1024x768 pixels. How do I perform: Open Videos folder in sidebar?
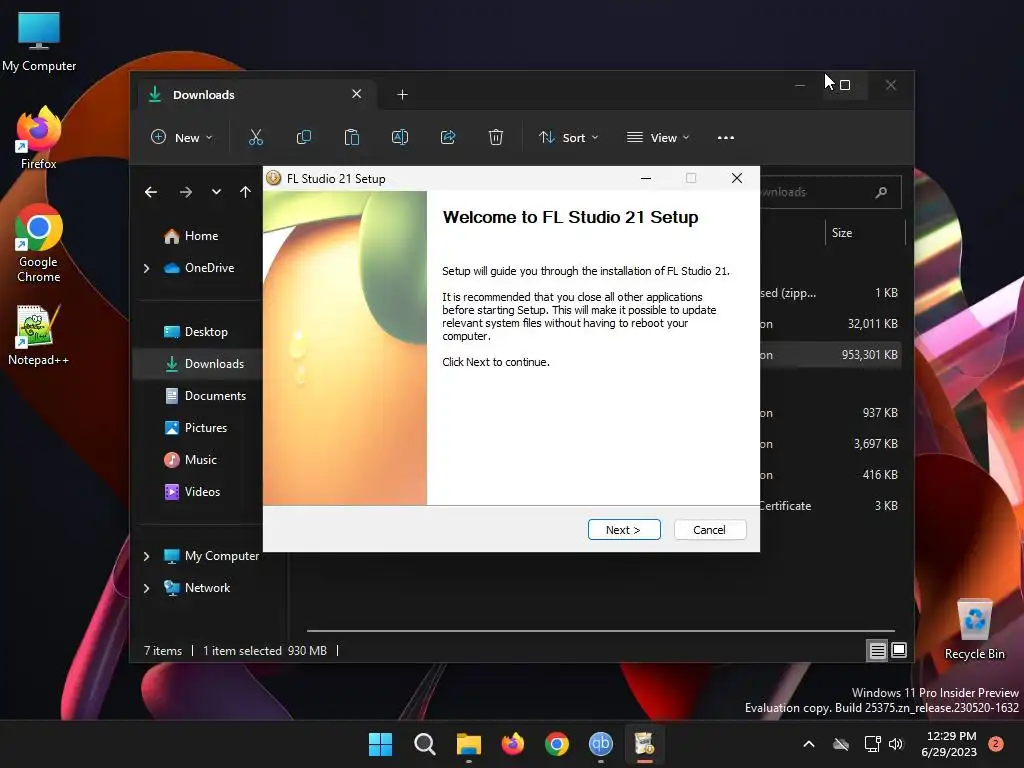pos(191,492)
